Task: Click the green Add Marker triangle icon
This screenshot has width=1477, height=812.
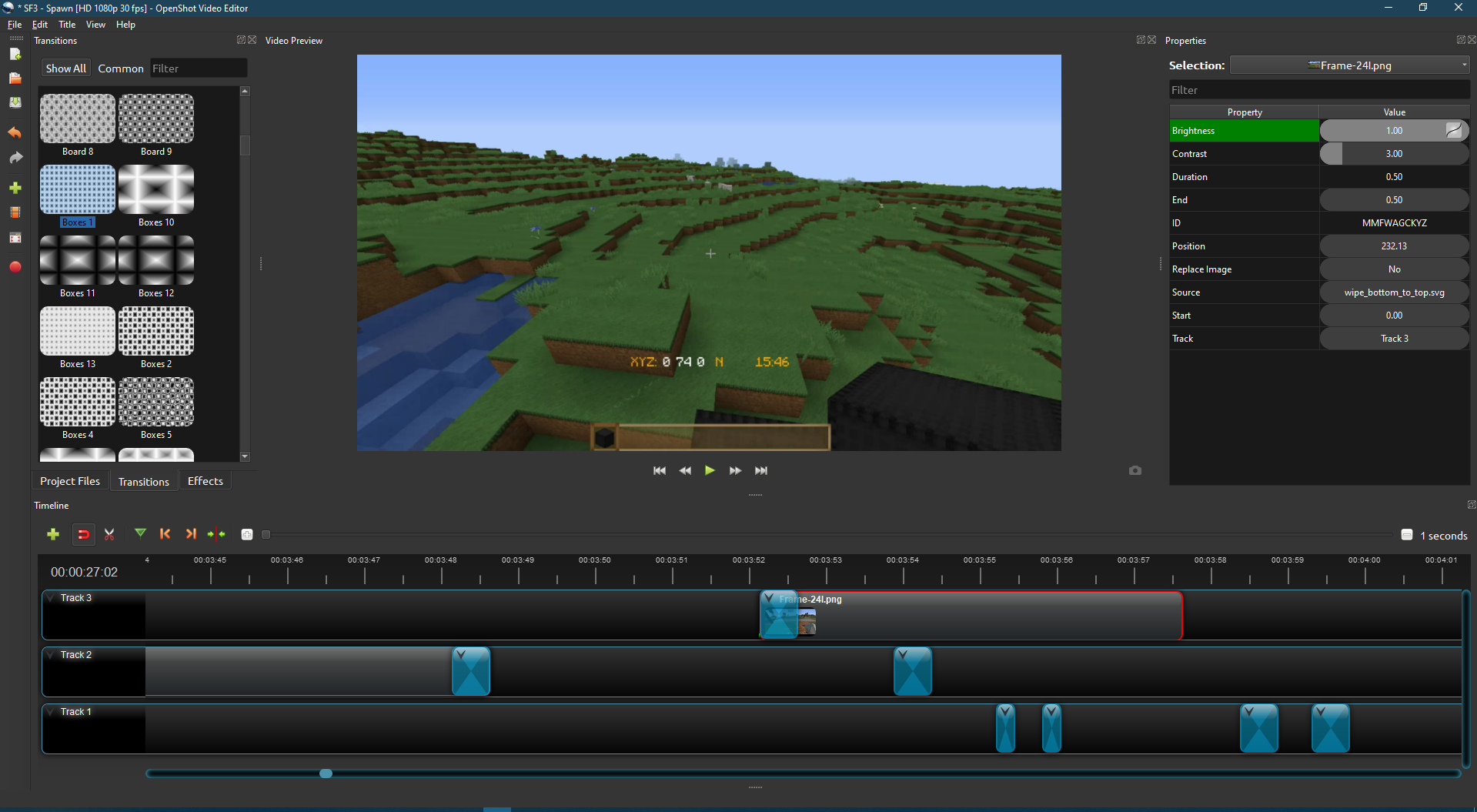Action: tap(140, 533)
